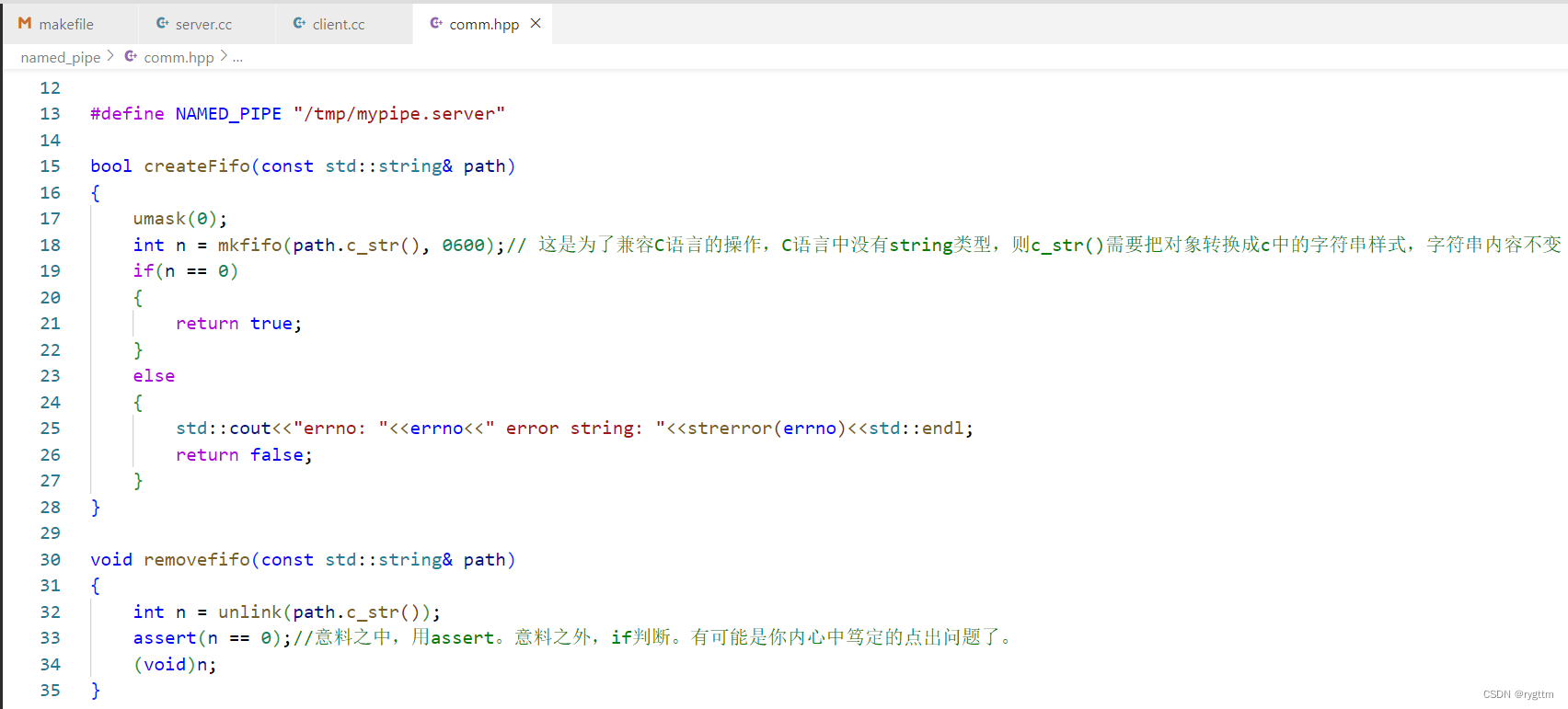
Task: Click comm.hpp in the breadcrumb path
Action: click(179, 57)
